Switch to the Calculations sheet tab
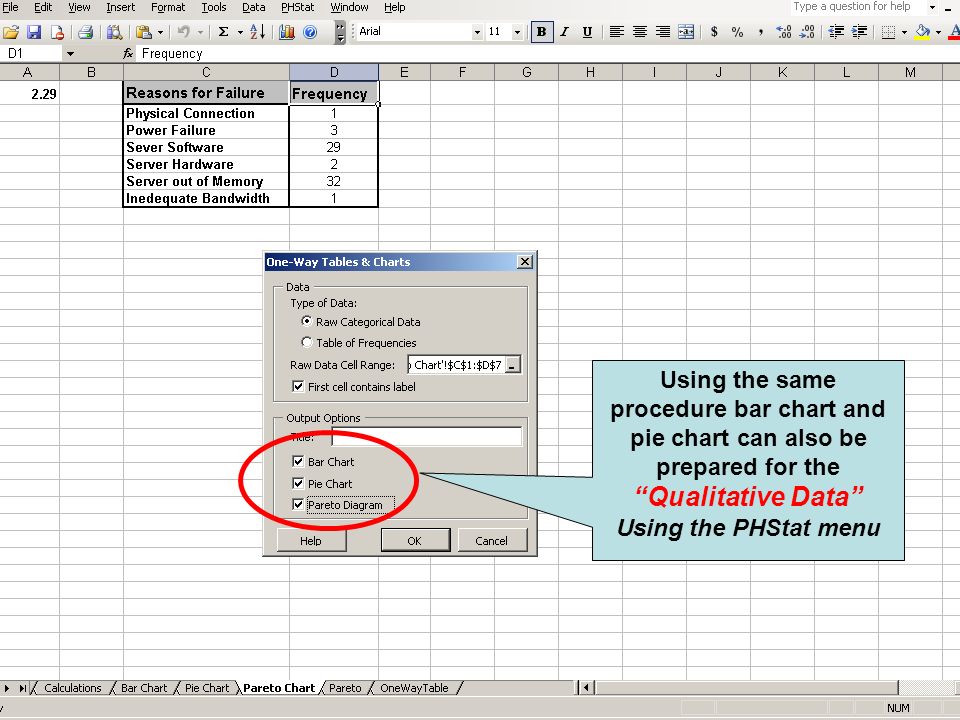 pyautogui.click(x=73, y=688)
